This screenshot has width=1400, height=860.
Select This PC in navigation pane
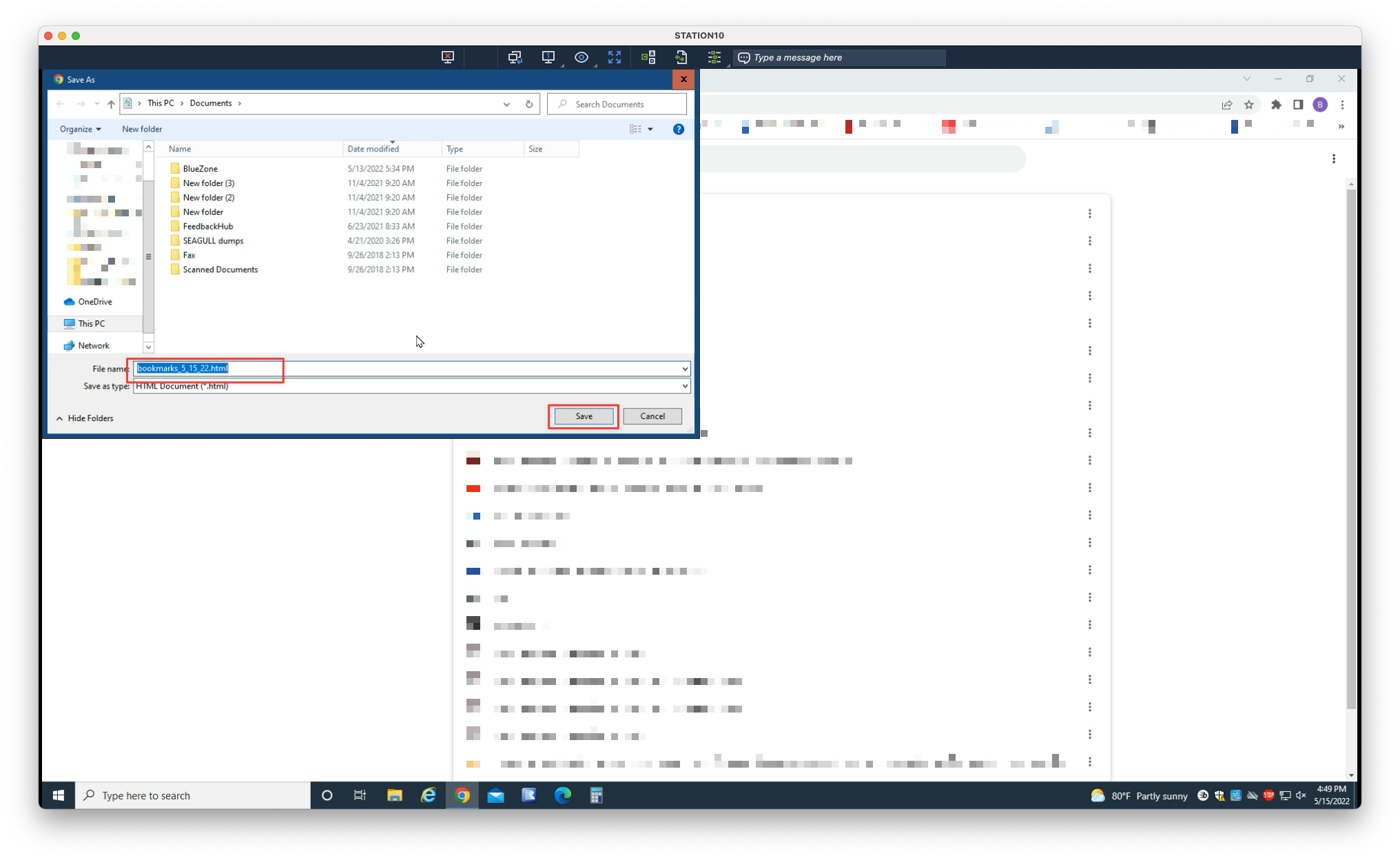click(x=92, y=323)
